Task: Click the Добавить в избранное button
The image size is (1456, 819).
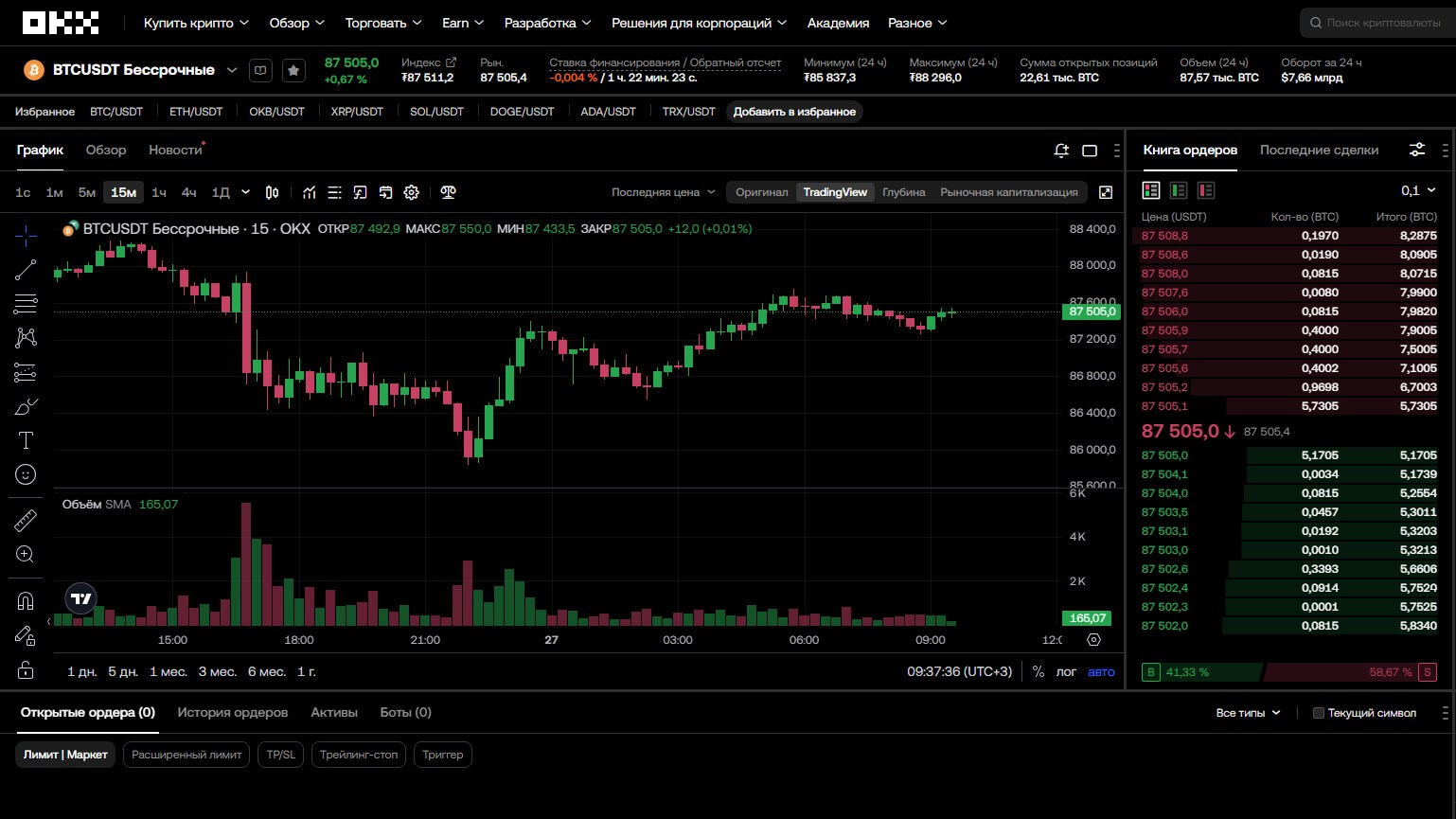Action: (794, 112)
